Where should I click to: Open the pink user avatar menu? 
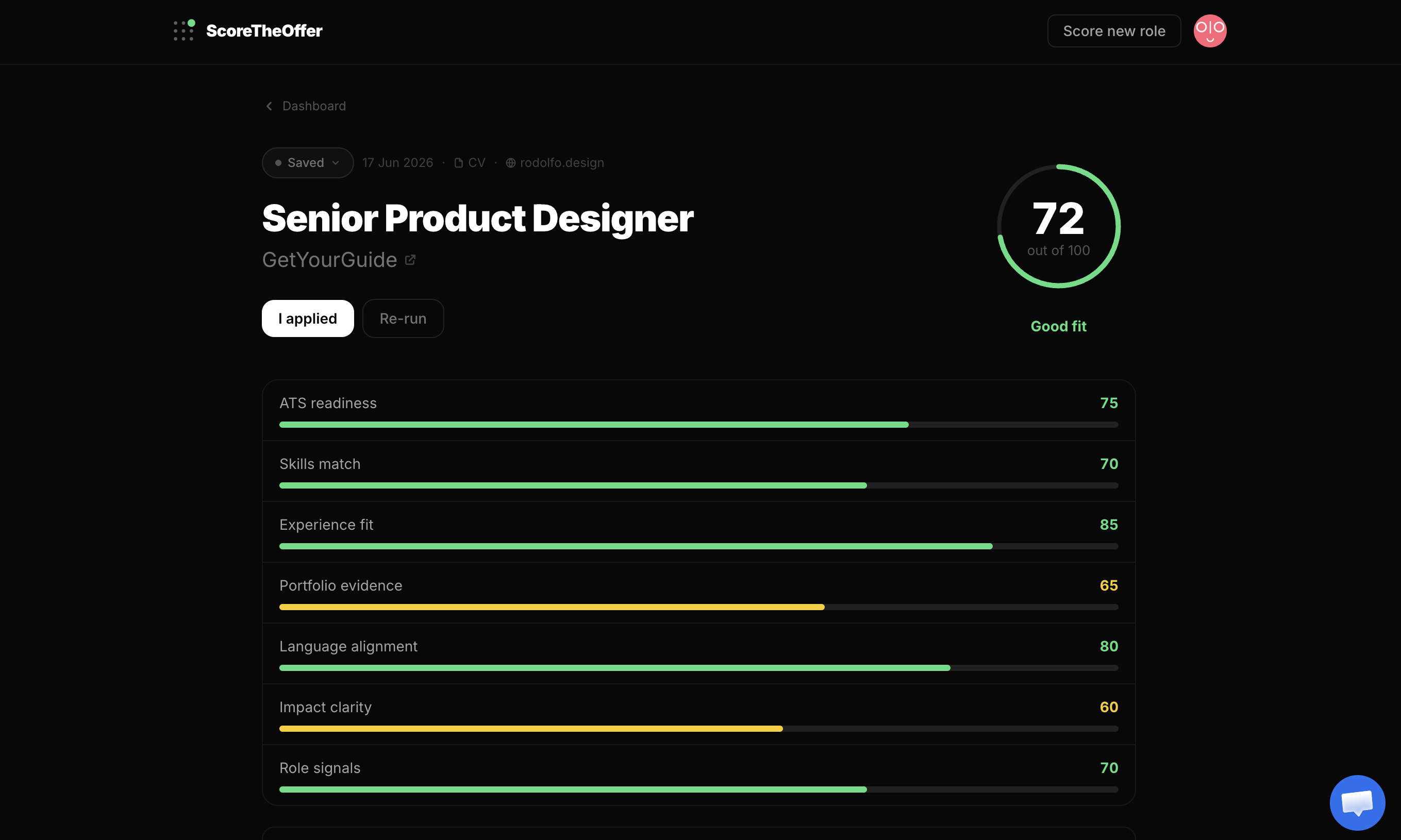click(x=1210, y=30)
